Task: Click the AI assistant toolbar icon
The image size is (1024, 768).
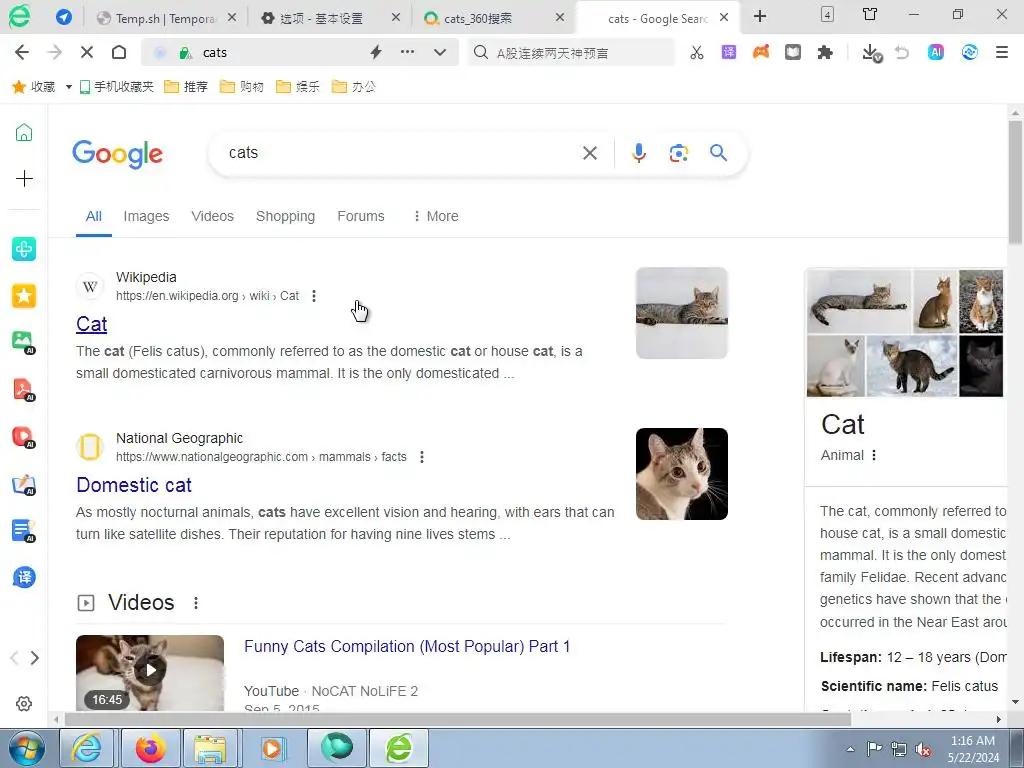Action: [936, 52]
